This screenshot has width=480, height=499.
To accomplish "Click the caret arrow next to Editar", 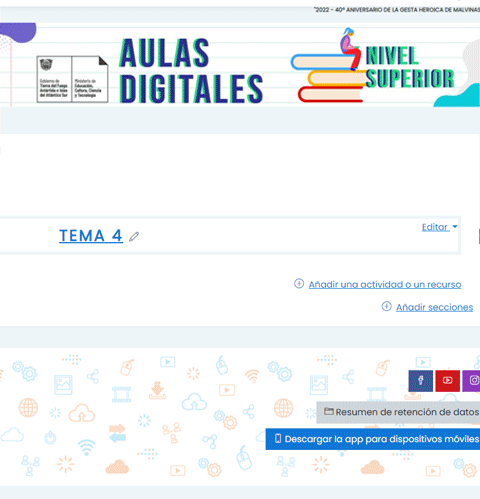I will point(455,227).
